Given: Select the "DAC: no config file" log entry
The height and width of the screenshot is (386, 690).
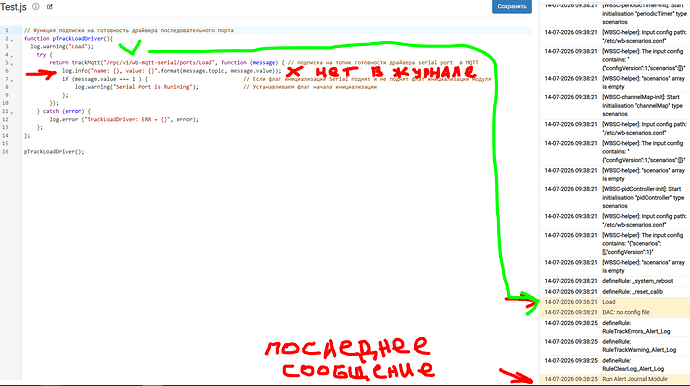Looking at the screenshot, I should 615,312.
